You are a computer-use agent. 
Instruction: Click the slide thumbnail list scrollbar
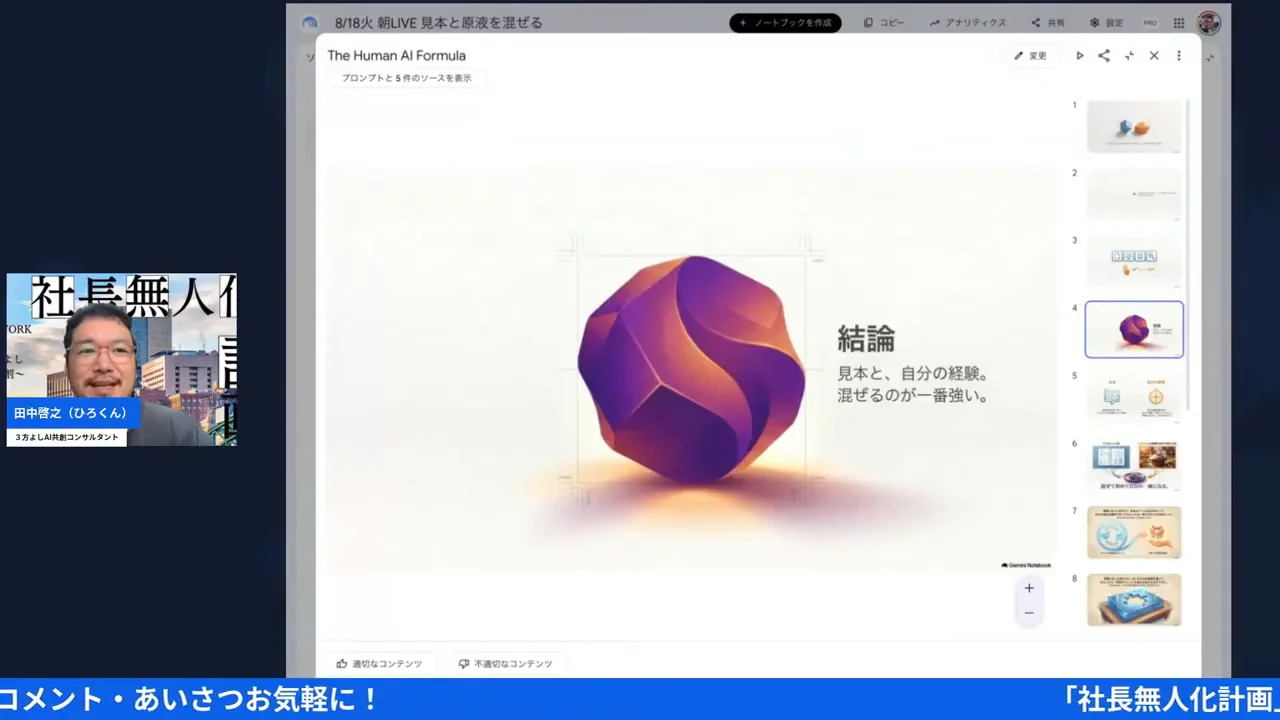click(1189, 255)
